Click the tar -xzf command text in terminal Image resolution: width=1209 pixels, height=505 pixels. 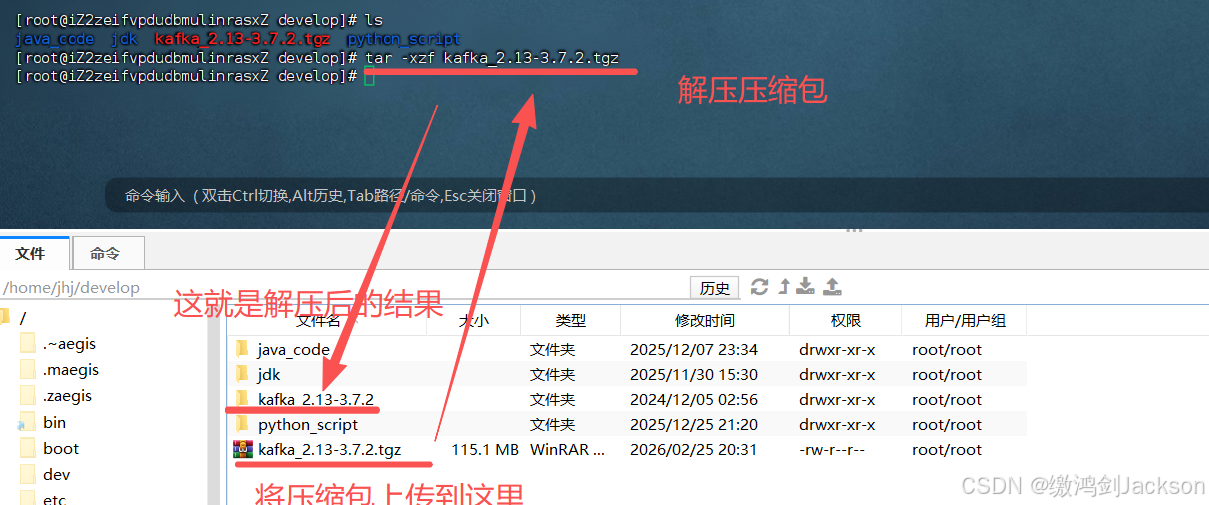pos(492,58)
